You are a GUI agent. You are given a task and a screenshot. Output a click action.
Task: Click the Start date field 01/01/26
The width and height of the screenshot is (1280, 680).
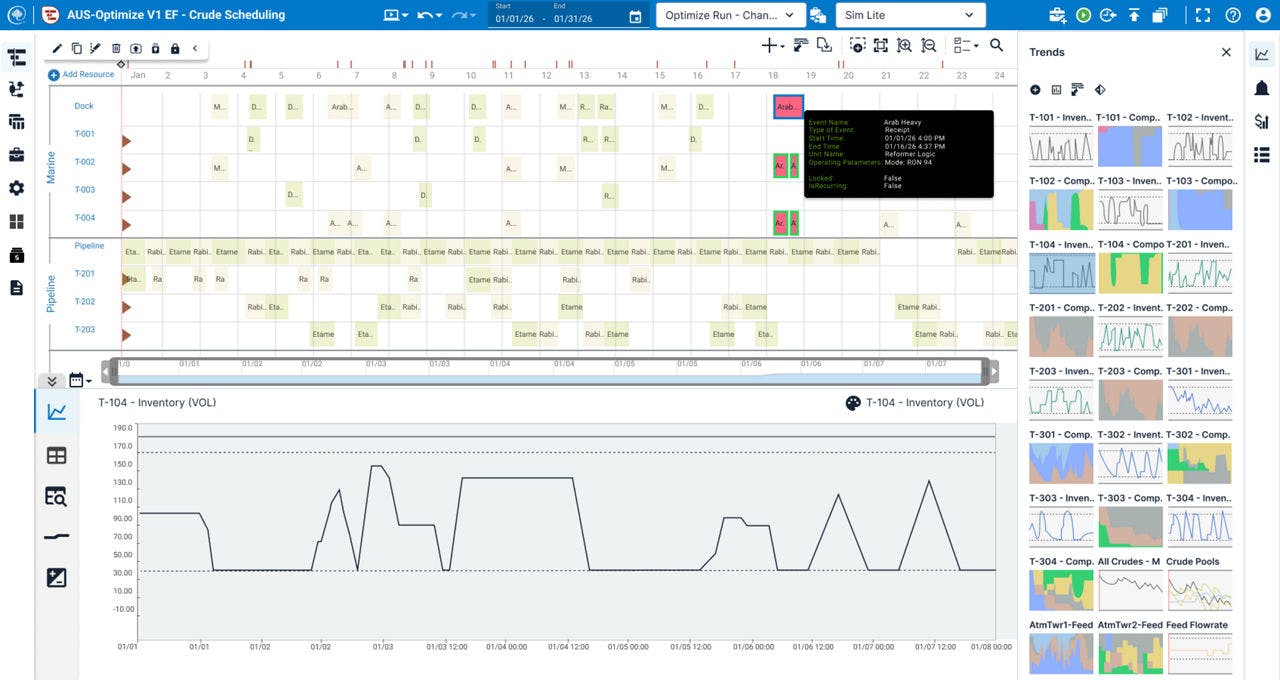tap(517, 19)
